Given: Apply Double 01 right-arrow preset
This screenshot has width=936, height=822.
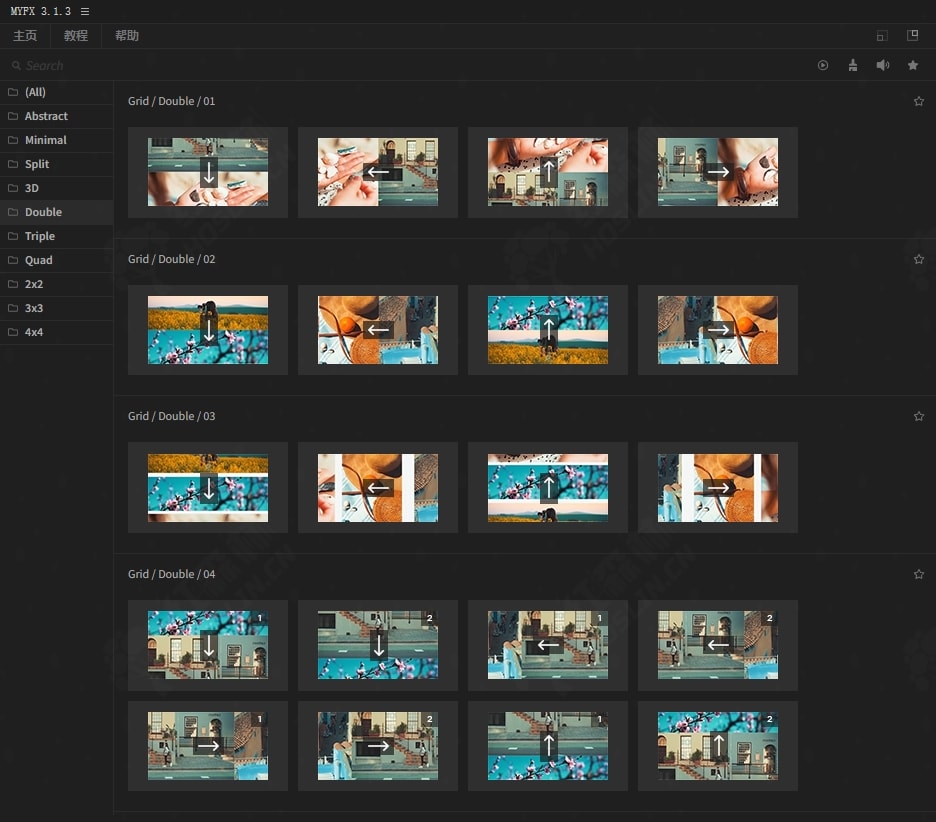Looking at the screenshot, I should click(x=718, y=172).
